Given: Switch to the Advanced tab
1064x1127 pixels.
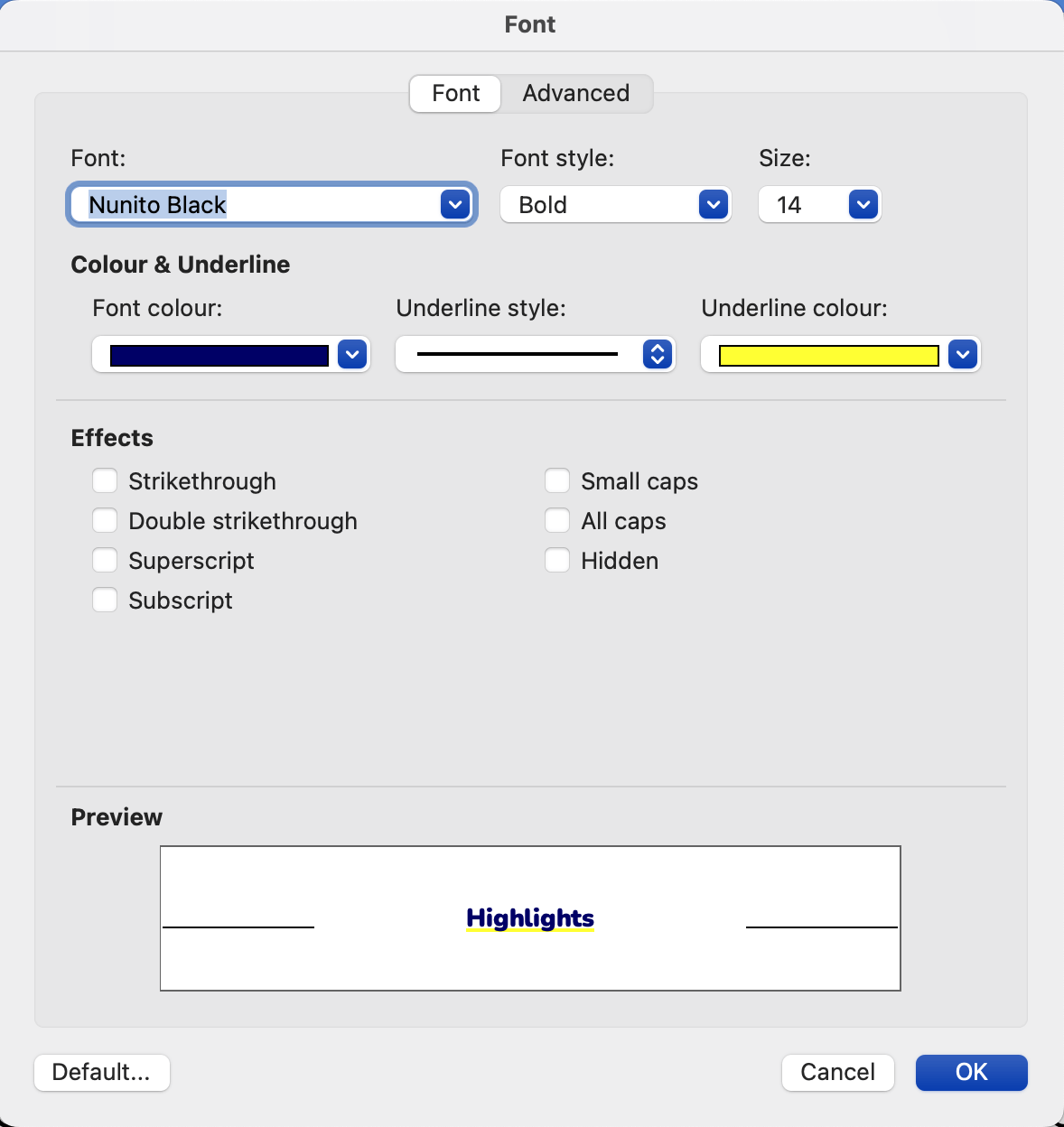Looking at the screenshot, I should coord(576,93).
